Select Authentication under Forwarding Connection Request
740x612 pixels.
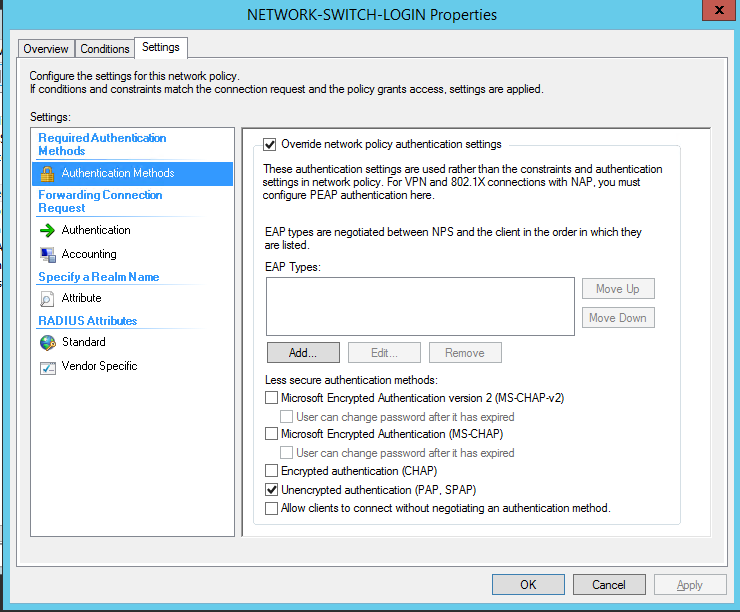coord(96,230)
